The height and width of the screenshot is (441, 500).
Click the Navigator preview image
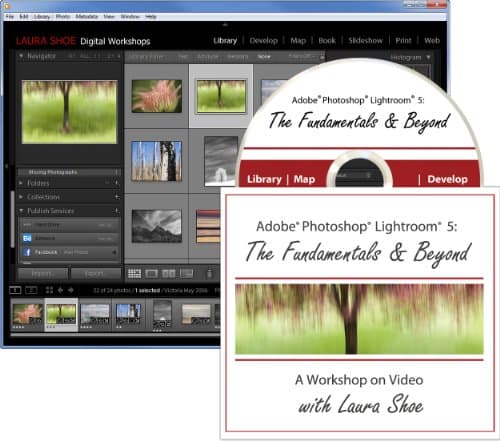click(69, 112)
